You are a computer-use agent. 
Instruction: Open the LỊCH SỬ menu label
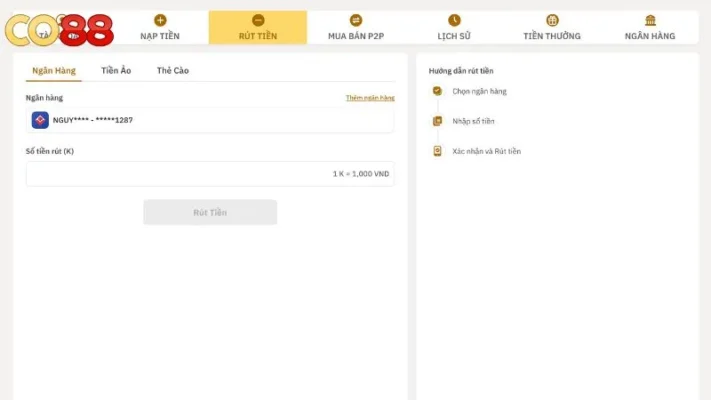pos(454,36)
